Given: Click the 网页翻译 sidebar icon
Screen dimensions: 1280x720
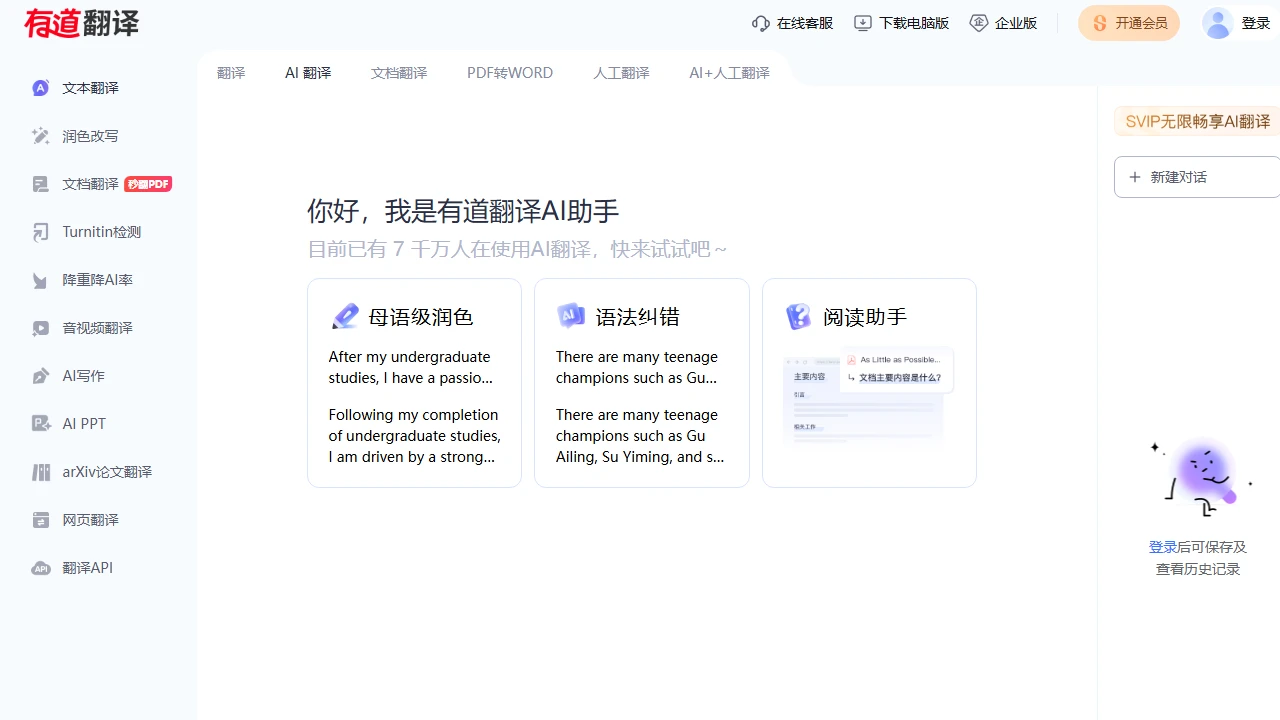Looking at the screenshot, I should tap(41, 520).
